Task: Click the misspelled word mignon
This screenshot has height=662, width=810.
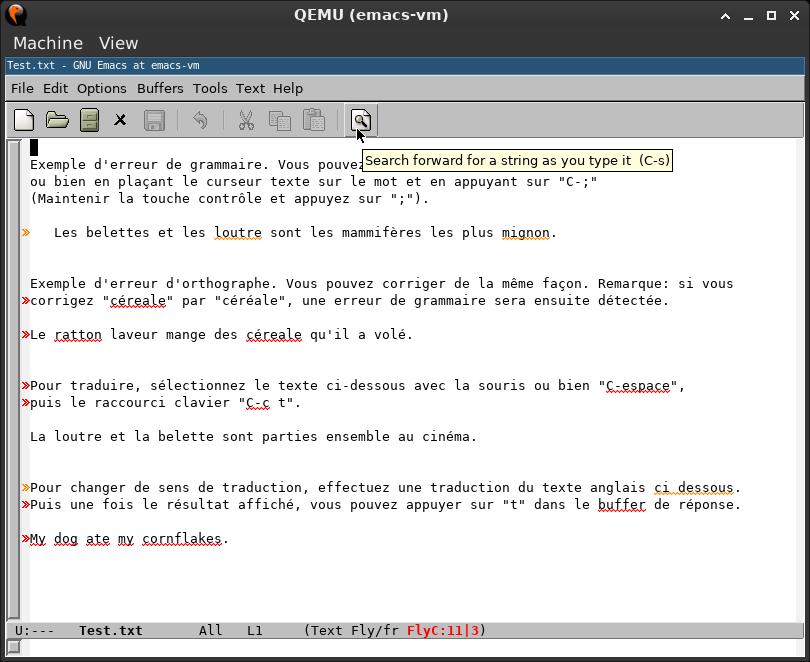Action: pos(528,232)
